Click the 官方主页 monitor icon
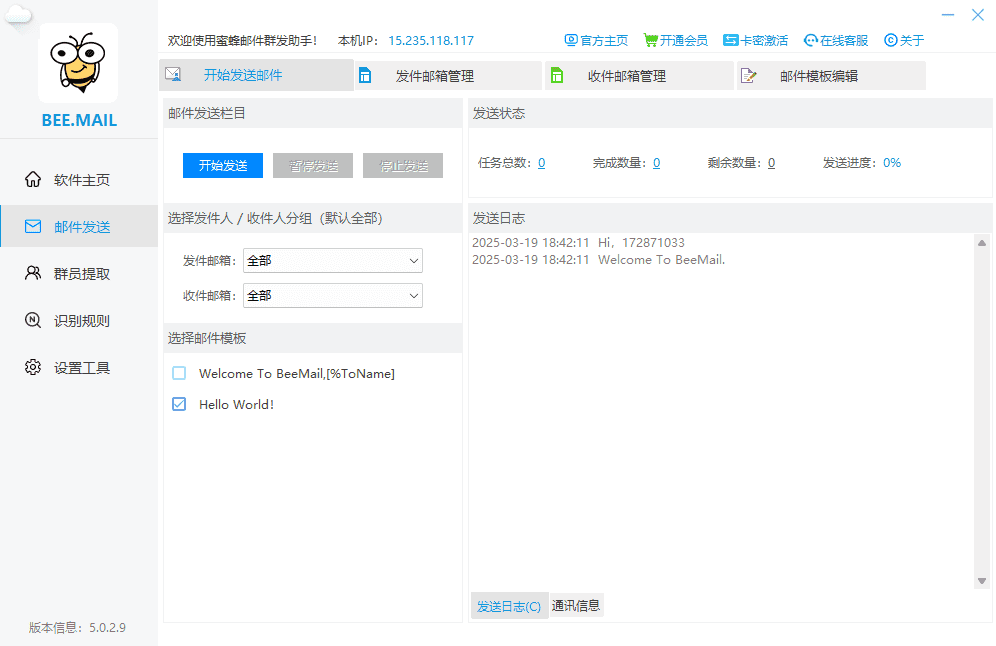996x646 pixels. tap(571, 40)
